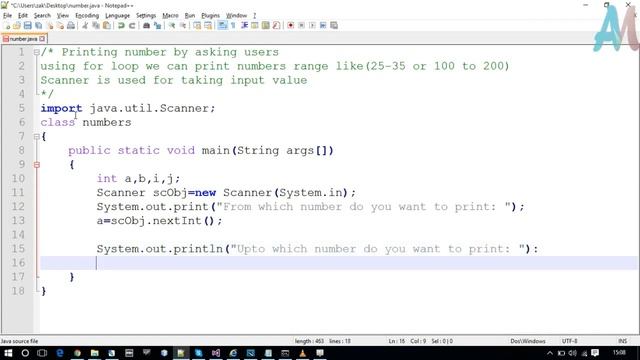
Task: Open the Settings menu
Action: pos(146,16)
